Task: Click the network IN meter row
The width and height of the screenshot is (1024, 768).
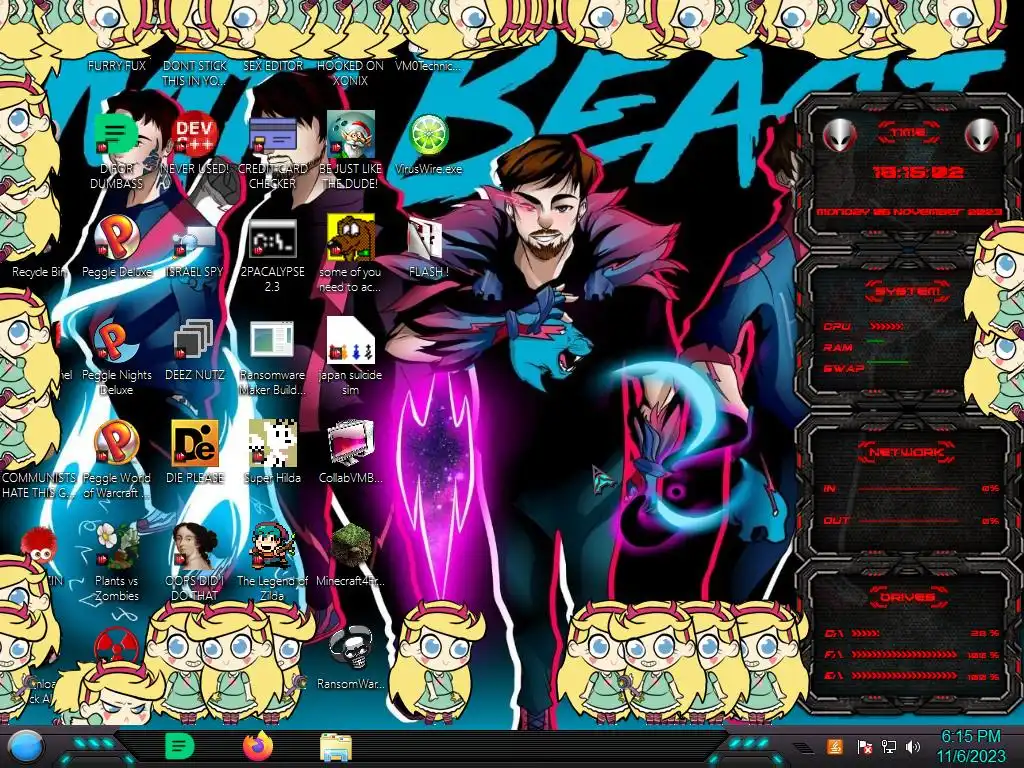Action: click(912, 488)
